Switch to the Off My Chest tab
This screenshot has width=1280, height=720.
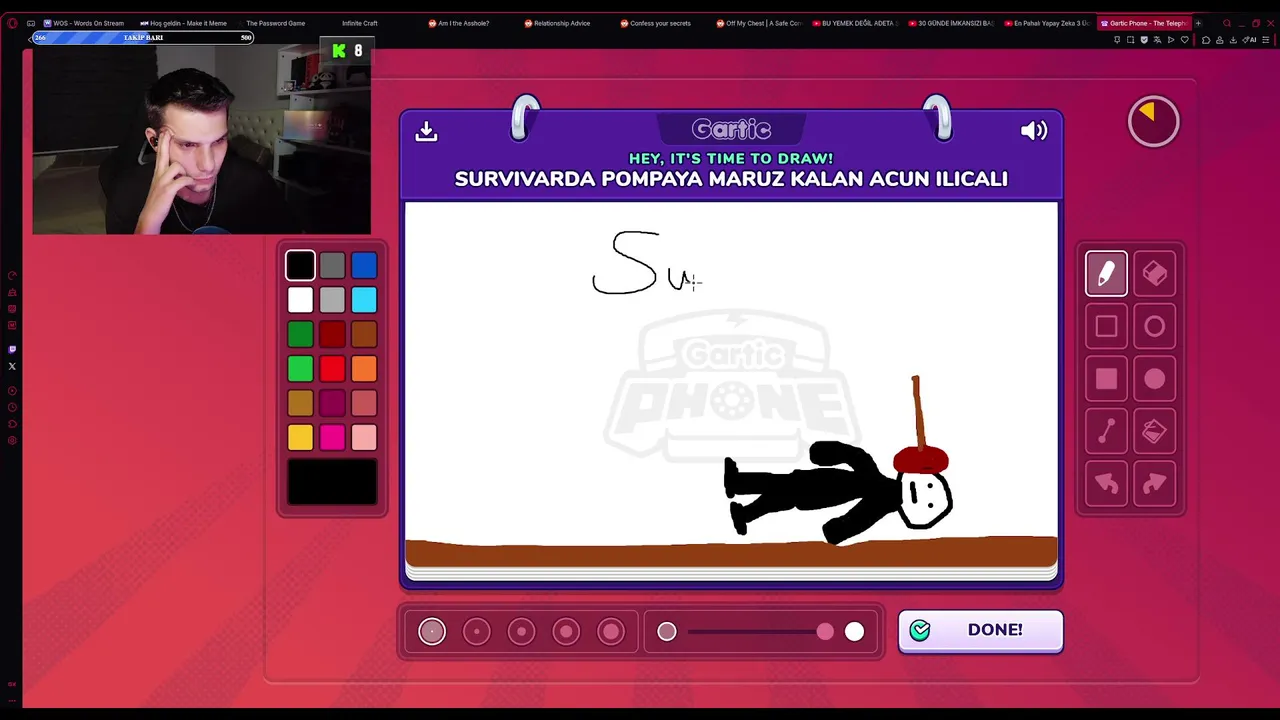pyautogui.click(x=758, y=23)
